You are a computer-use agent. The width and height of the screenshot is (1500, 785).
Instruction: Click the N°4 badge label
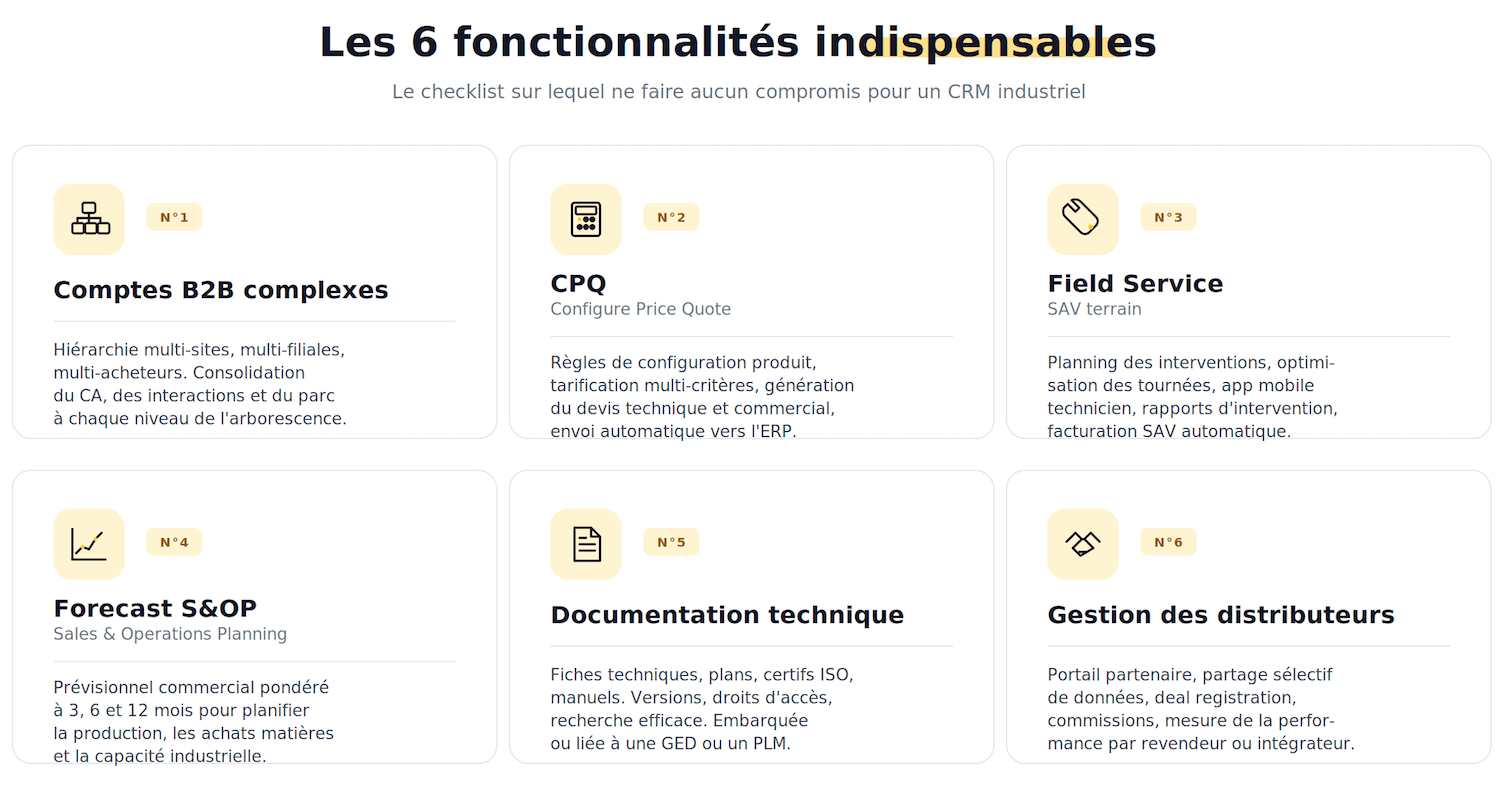tap(174, 542)
